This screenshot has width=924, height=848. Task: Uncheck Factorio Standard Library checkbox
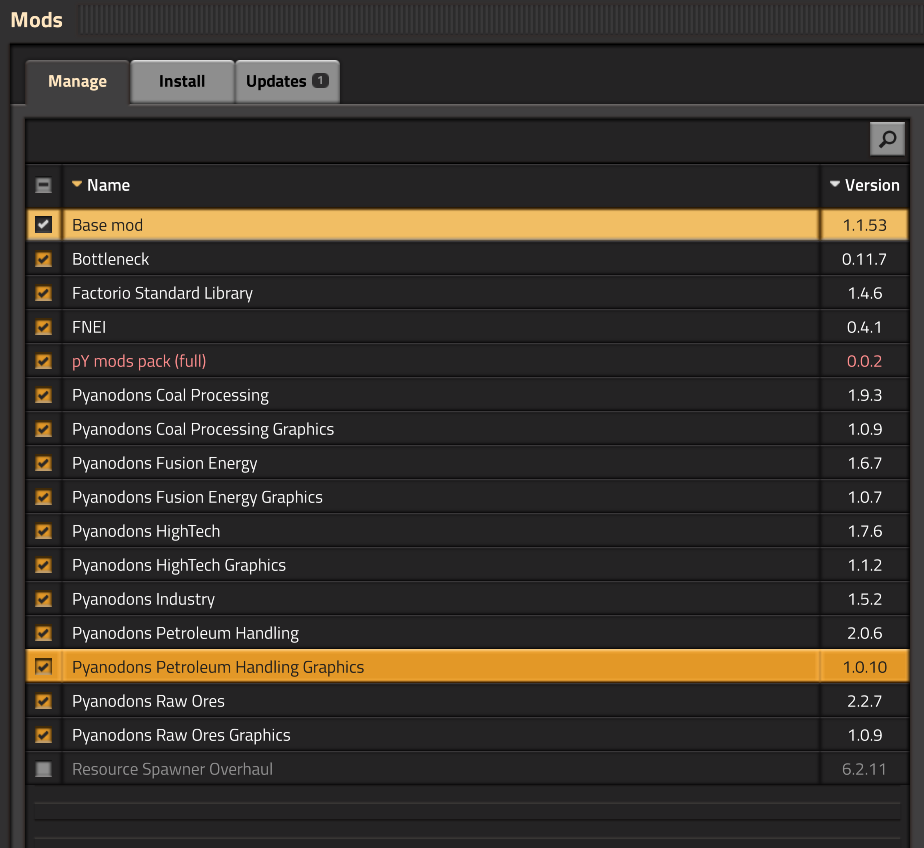44,293
